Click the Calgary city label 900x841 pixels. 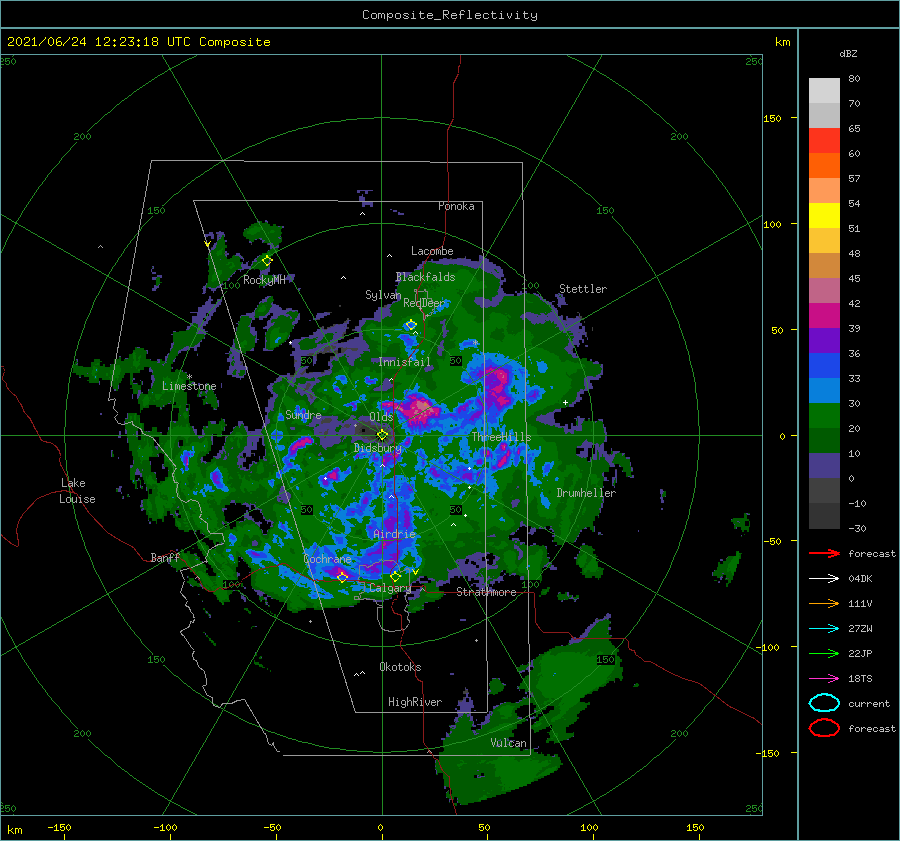pos(390,588)
